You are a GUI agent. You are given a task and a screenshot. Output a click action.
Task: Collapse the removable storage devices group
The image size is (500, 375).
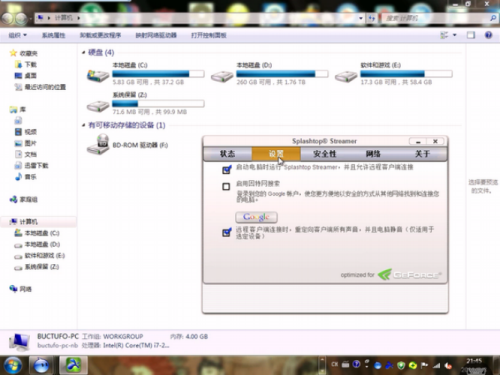click(x=83, y=125)
